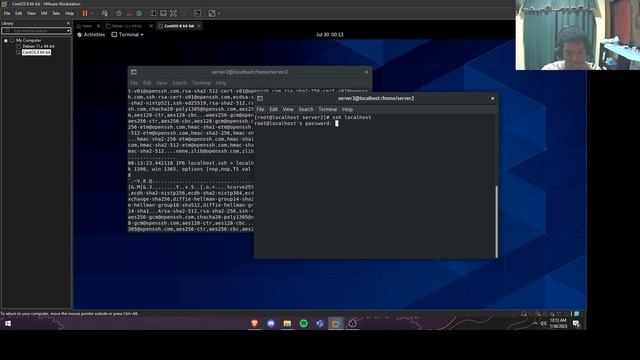
Task: Open View menu in back terminal
Action: pos(162,83)
